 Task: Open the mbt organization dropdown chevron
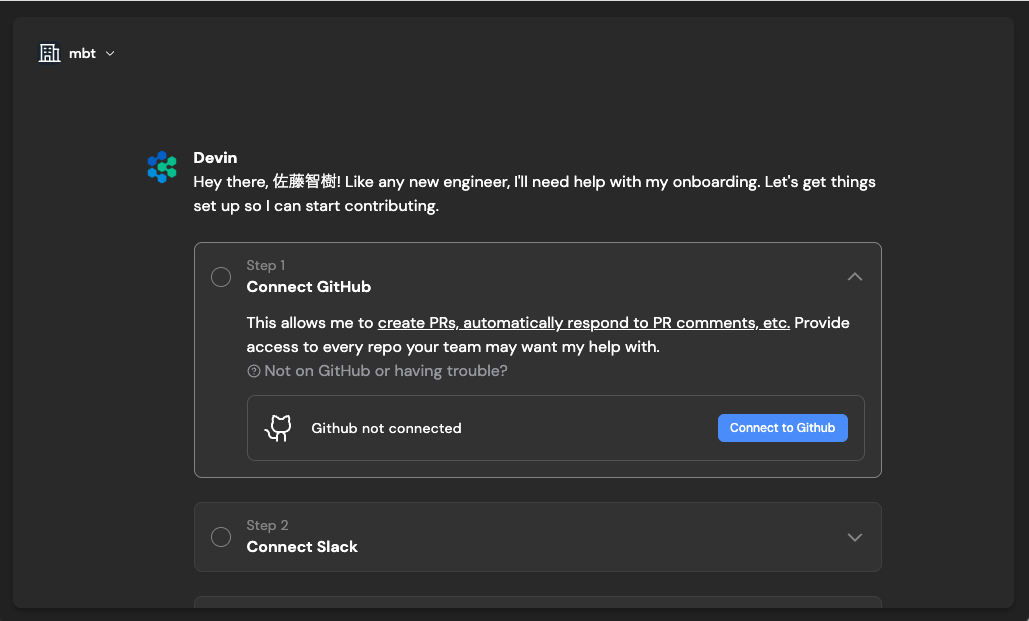(110, 54)
